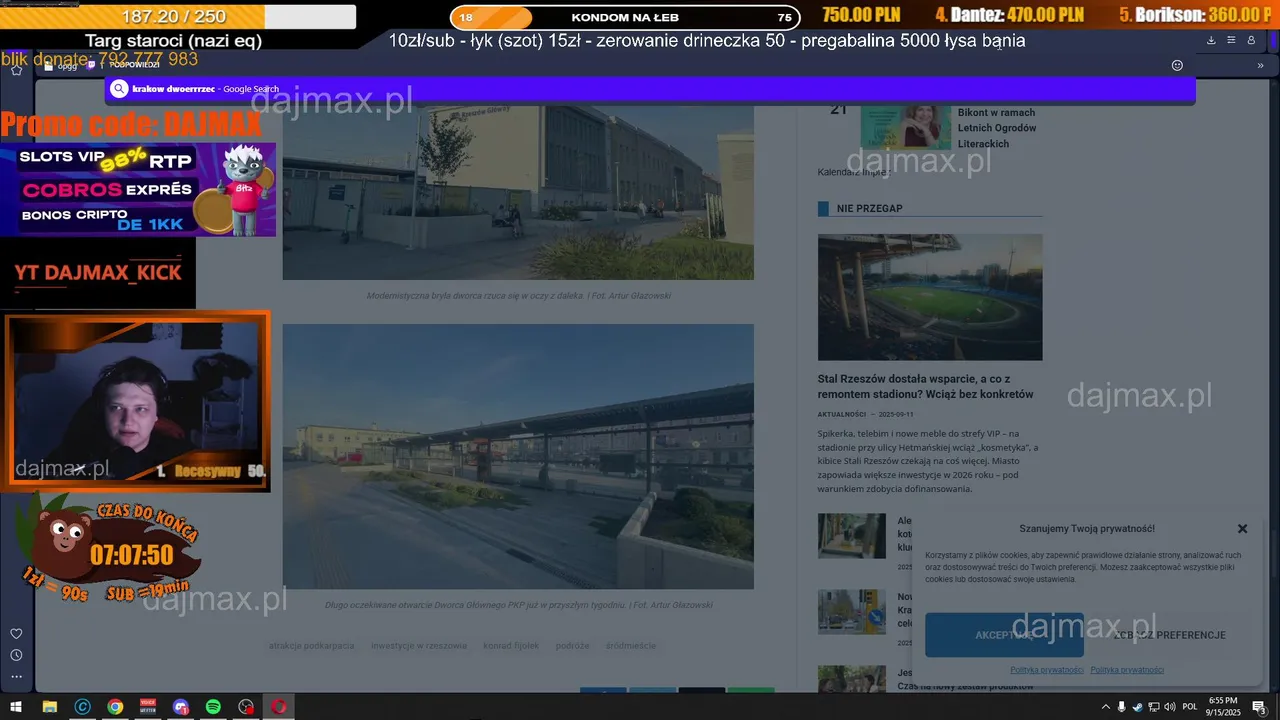Screen dimensions: 1280x720
Task: Open the Opera sidebar heart icon
Action: click(x=16, y=633)
